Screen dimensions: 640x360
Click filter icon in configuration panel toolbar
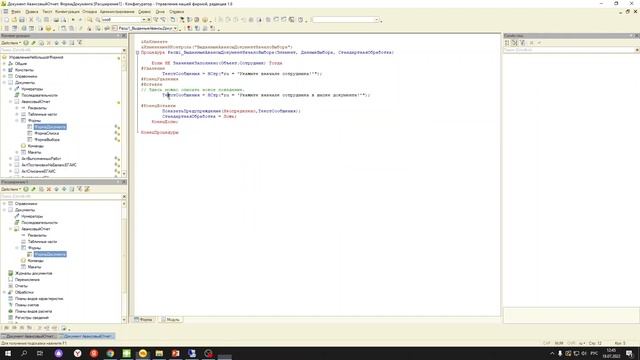coord(80,43)
